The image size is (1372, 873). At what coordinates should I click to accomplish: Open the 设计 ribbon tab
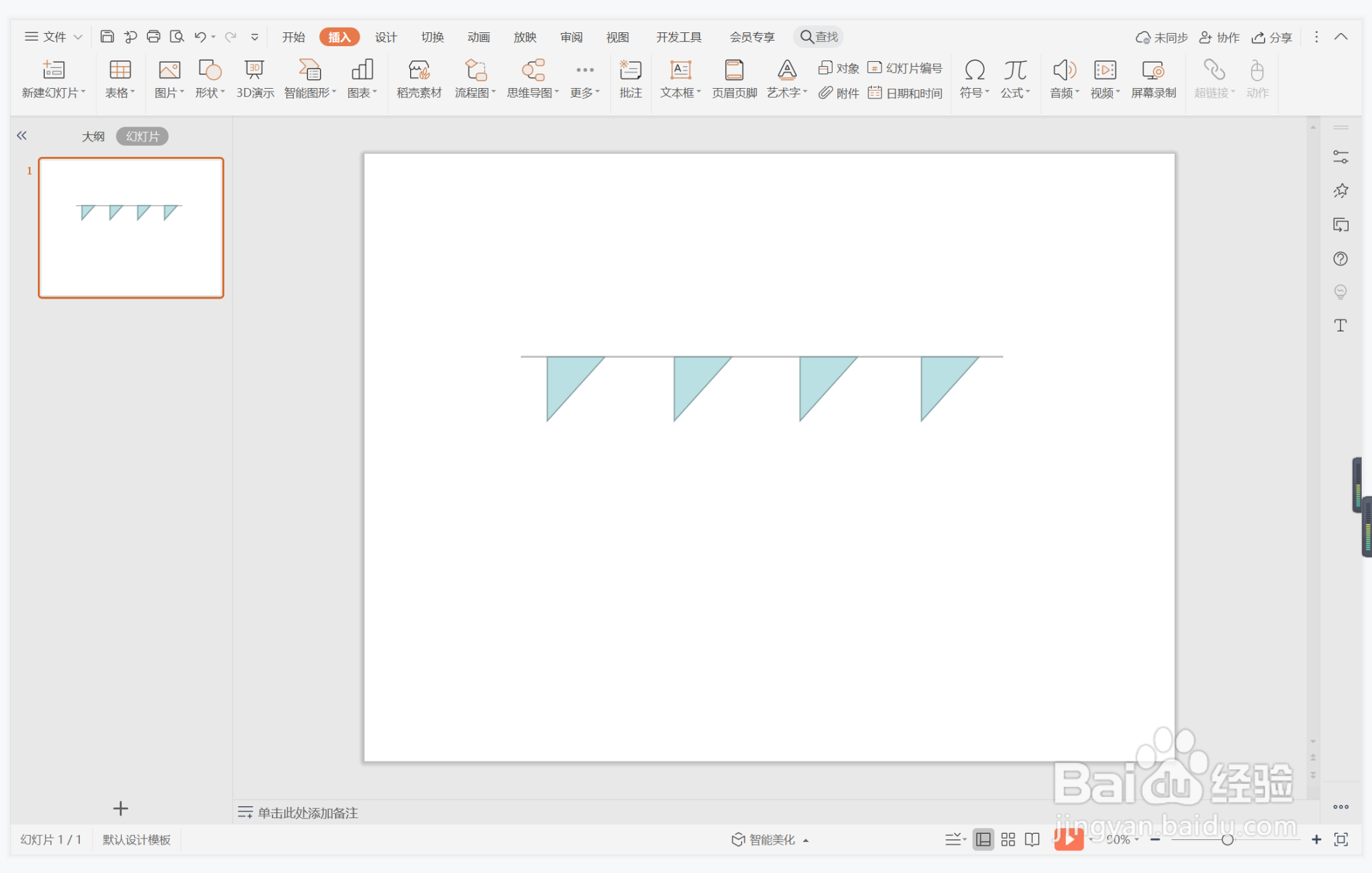[385, 36]
